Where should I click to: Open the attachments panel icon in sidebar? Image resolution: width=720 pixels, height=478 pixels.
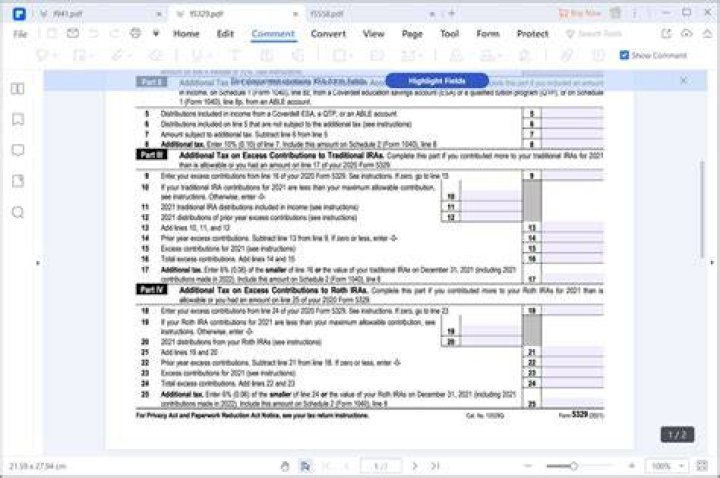[17, 181]
